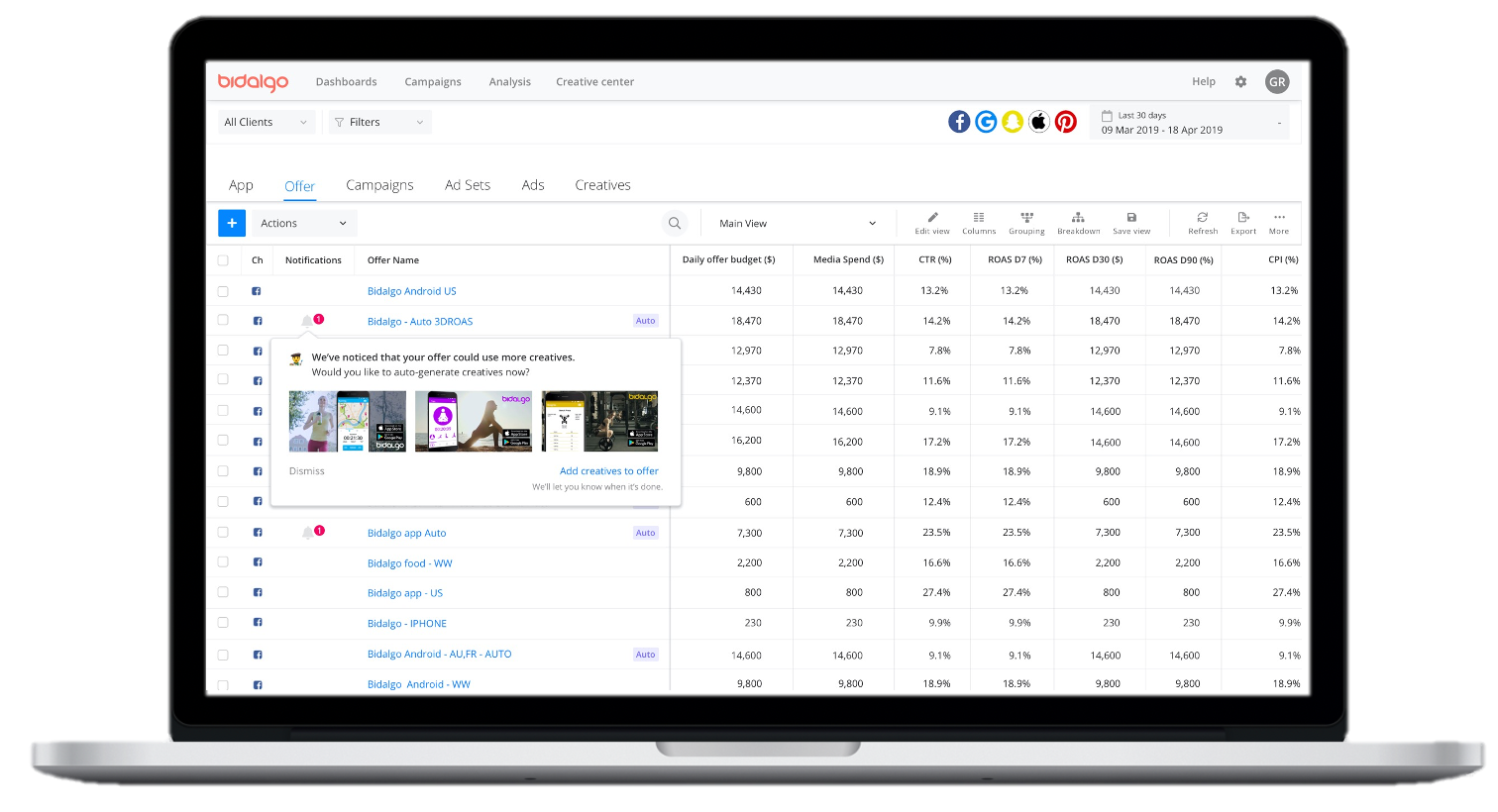Screen dimensions: 1498x812
Task: Check the Bidalgo - Auto 3DROAS row checkbox
Action: 223,320
